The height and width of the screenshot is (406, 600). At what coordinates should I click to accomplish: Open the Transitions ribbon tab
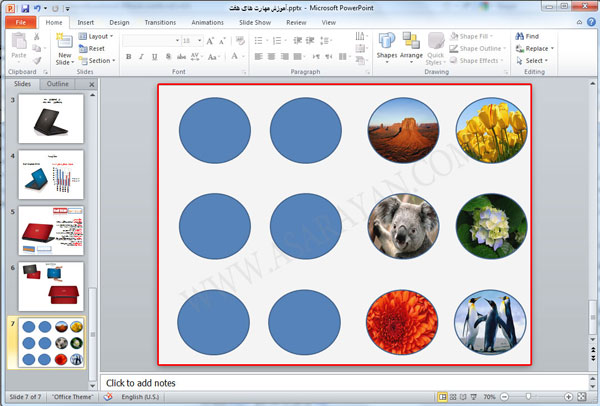coord(159,21)
